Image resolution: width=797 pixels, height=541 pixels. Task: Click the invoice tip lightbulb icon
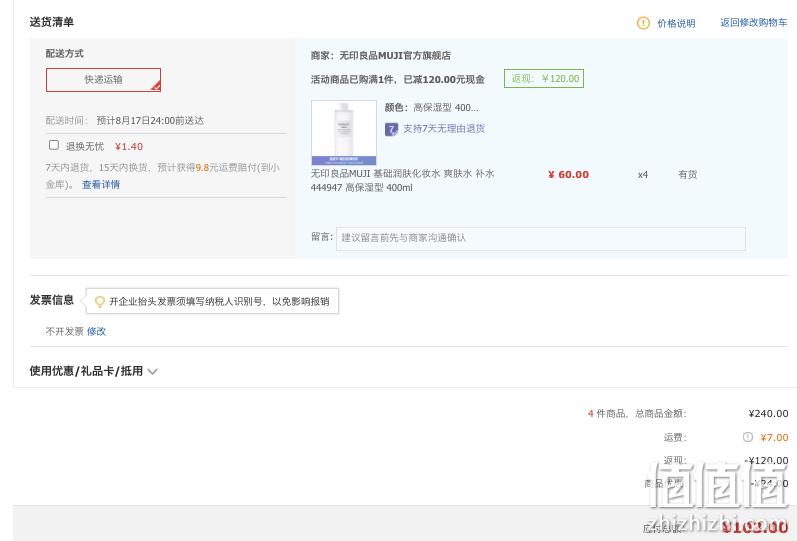[x=100, y=302]
